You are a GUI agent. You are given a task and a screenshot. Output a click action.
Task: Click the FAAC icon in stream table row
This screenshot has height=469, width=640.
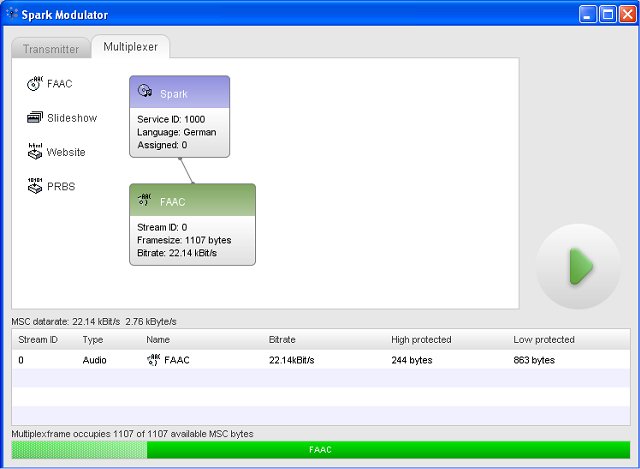pos(153,360)
